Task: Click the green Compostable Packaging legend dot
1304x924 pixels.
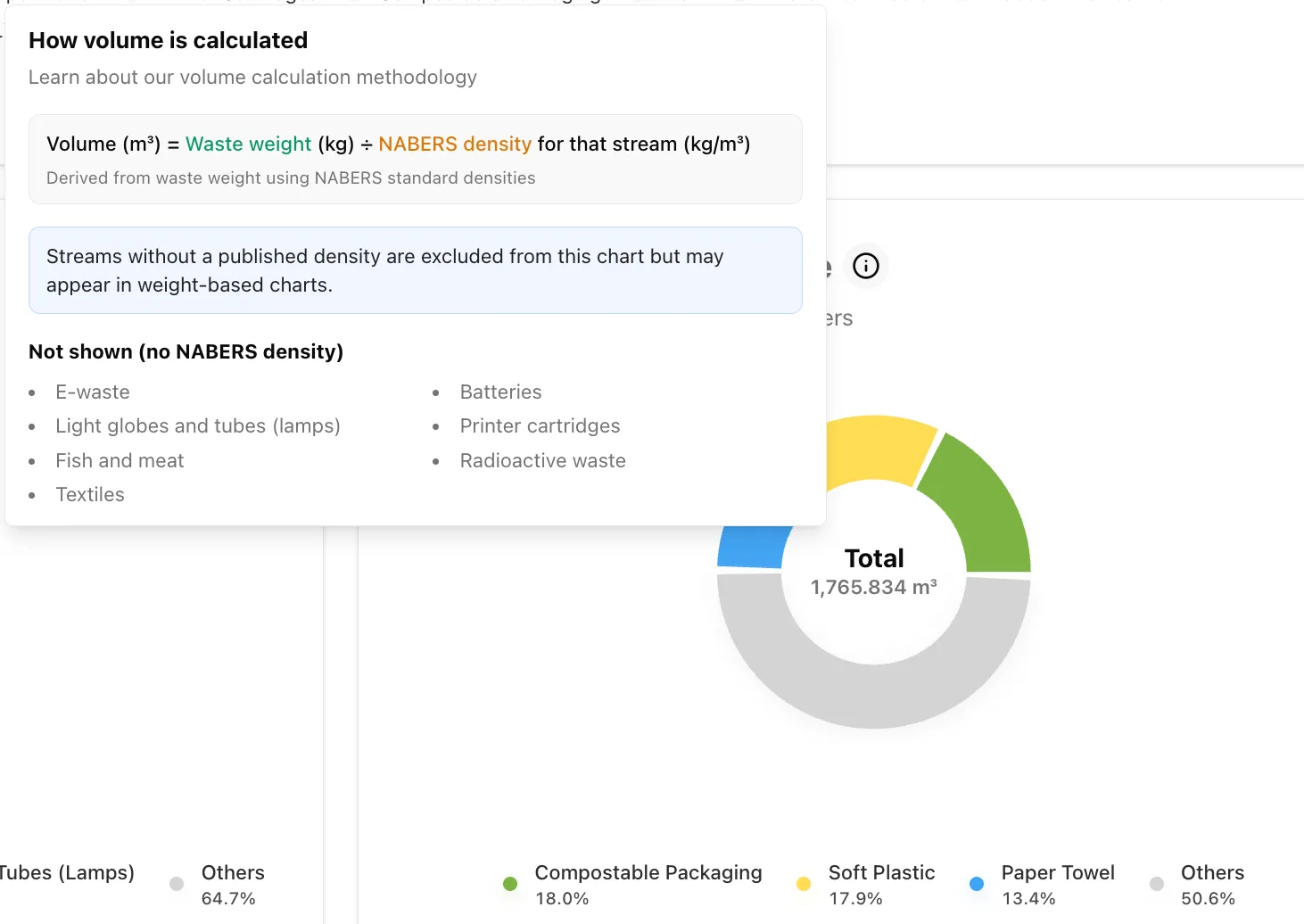Action: pos(510,884)
